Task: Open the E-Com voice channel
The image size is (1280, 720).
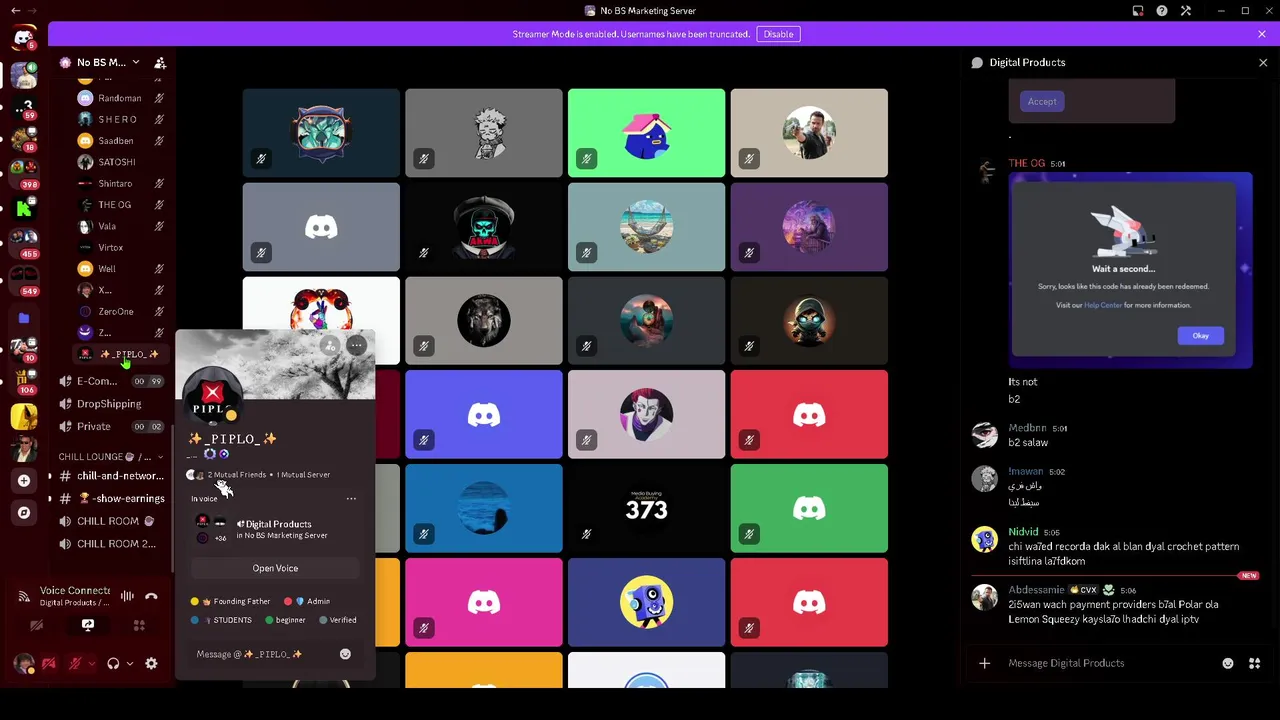Action: (x=110, y=381)
